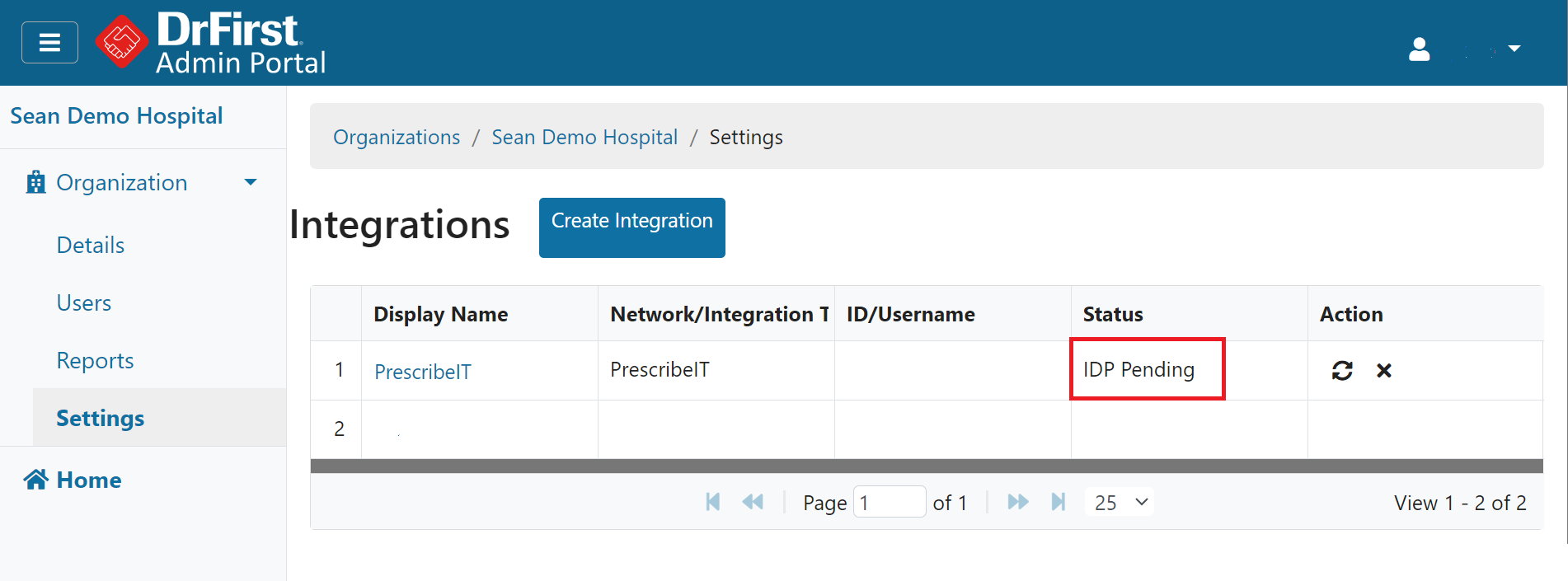Delete the PrescribeIT integration with X

[x=1384, y=371]
